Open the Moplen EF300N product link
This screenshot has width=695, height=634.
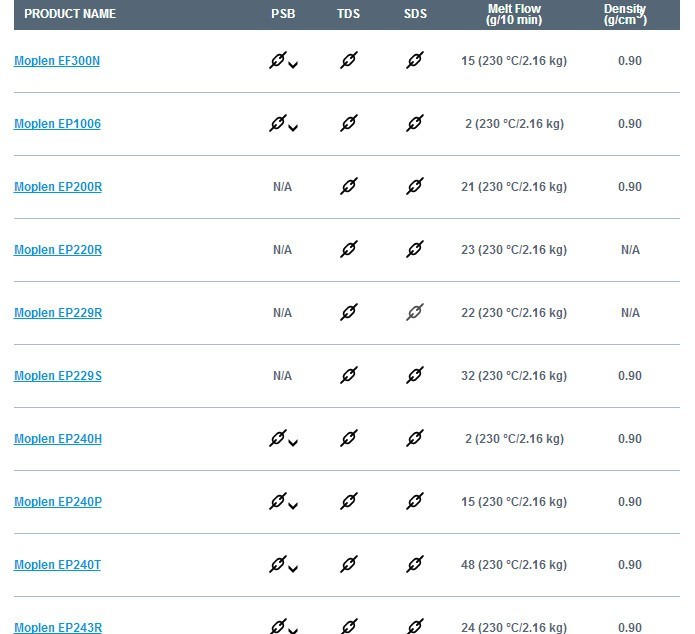pyautogui.click(x=57, y=61)
